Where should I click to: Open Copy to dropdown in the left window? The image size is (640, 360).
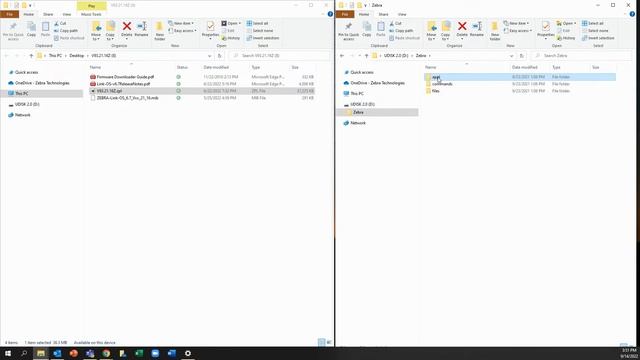click(110, 31)
